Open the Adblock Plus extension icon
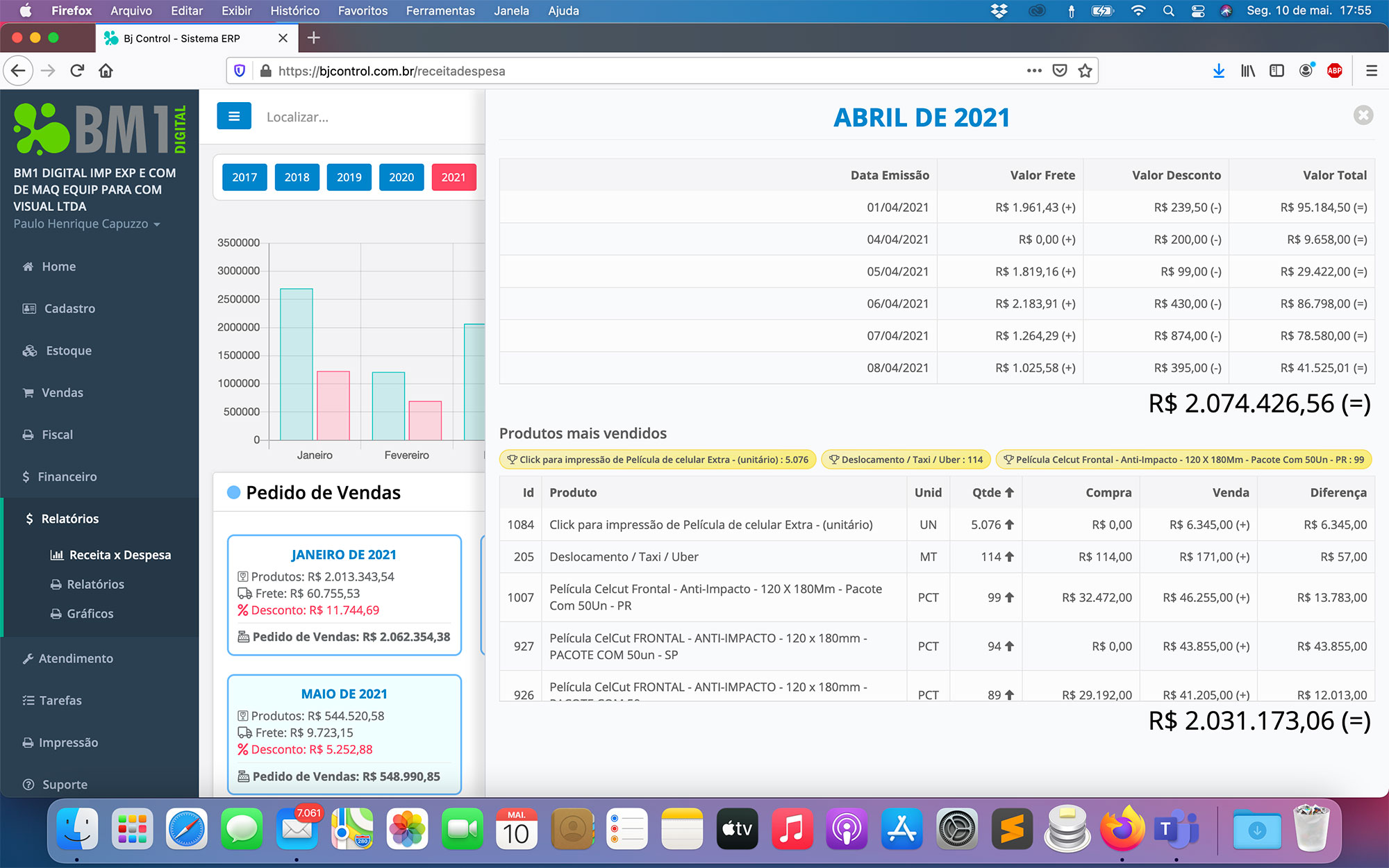This screenshot has height=868, width=1389. [x=1334, y=71]
